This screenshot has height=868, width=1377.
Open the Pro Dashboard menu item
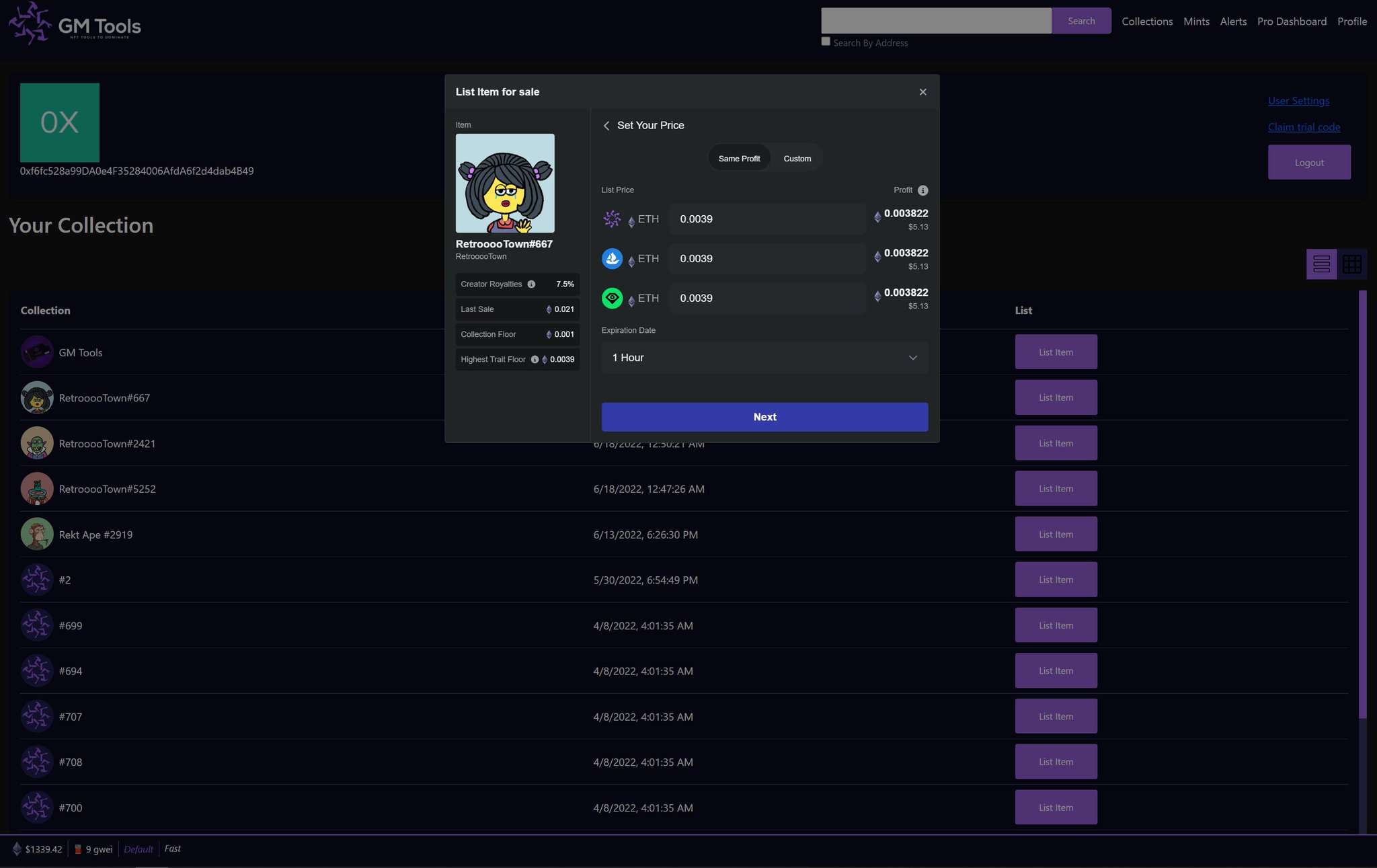(1291, 22)
